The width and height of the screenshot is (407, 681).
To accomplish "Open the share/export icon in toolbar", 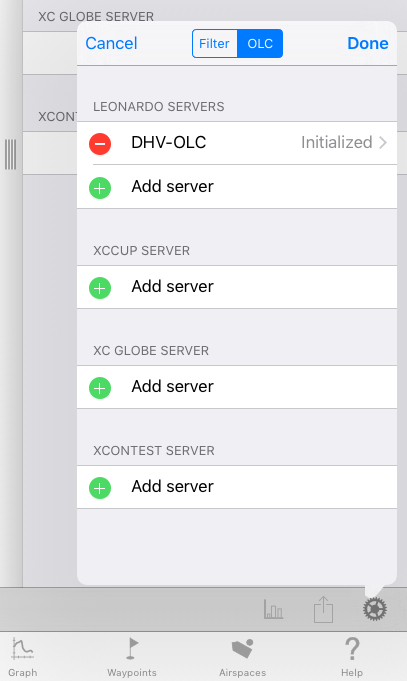I will (324, 609).
